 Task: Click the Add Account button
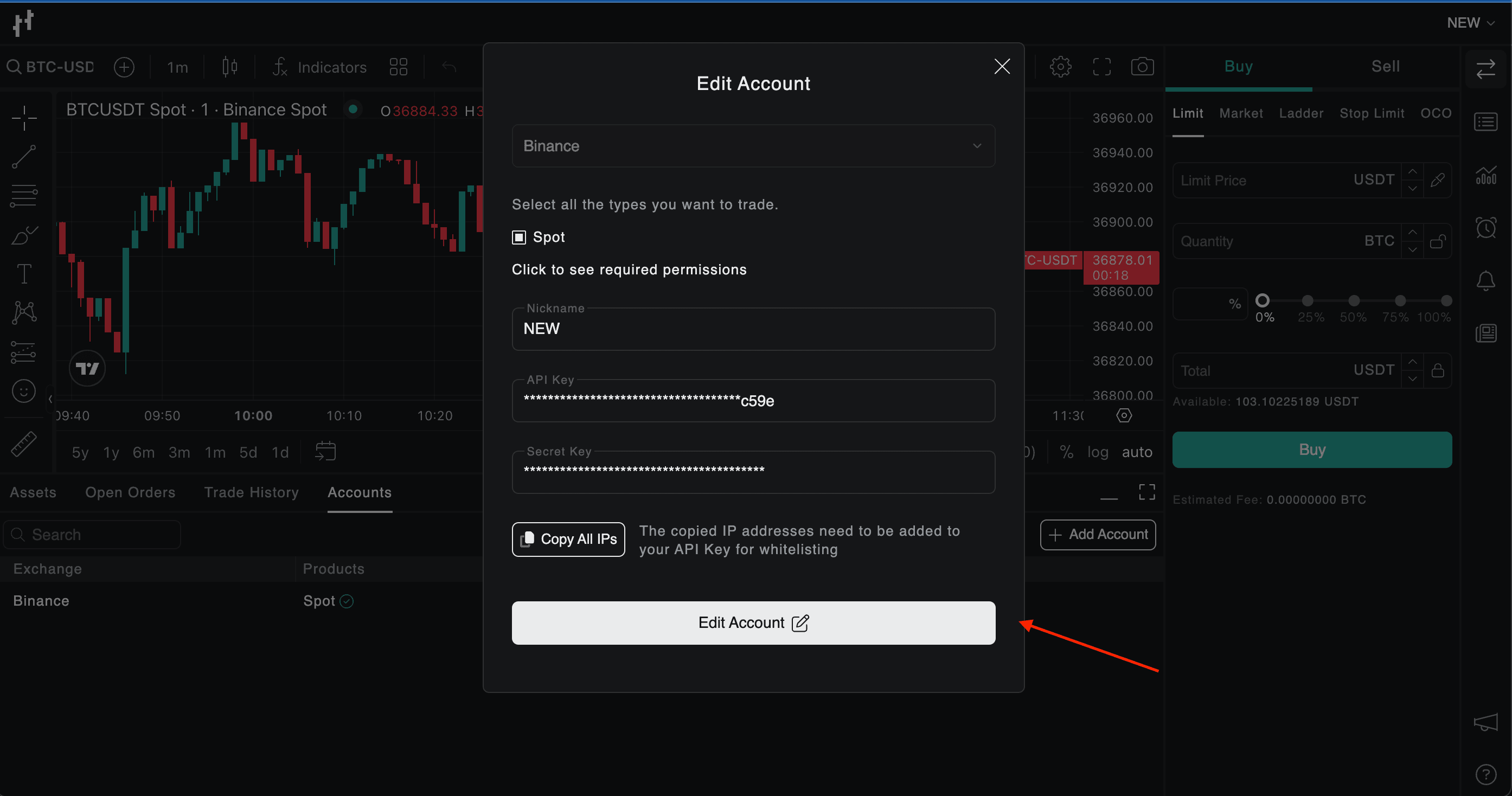[x=1098, y=534]
